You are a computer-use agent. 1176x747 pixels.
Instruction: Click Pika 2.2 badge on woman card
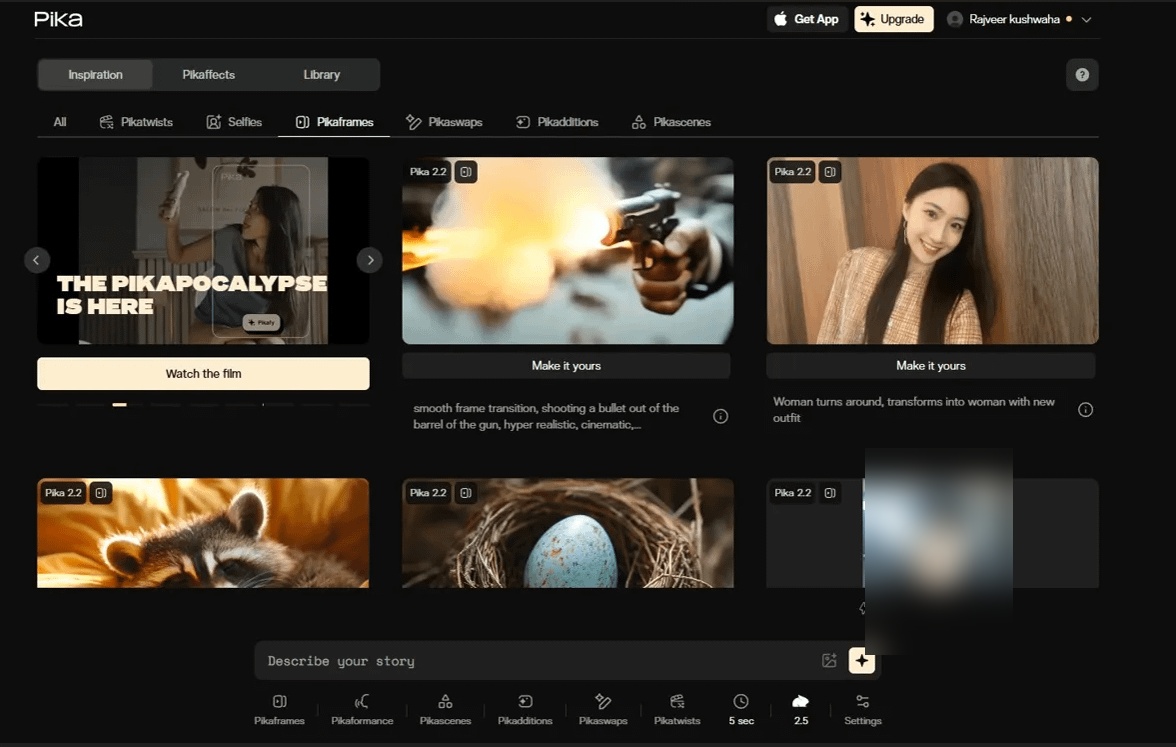tap(793, 172)
